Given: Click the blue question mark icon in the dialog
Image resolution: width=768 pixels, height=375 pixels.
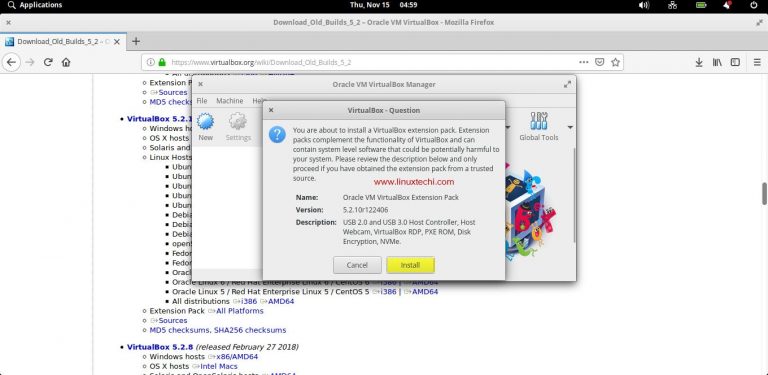Looking at the screenshot, I should pos(277,134).
